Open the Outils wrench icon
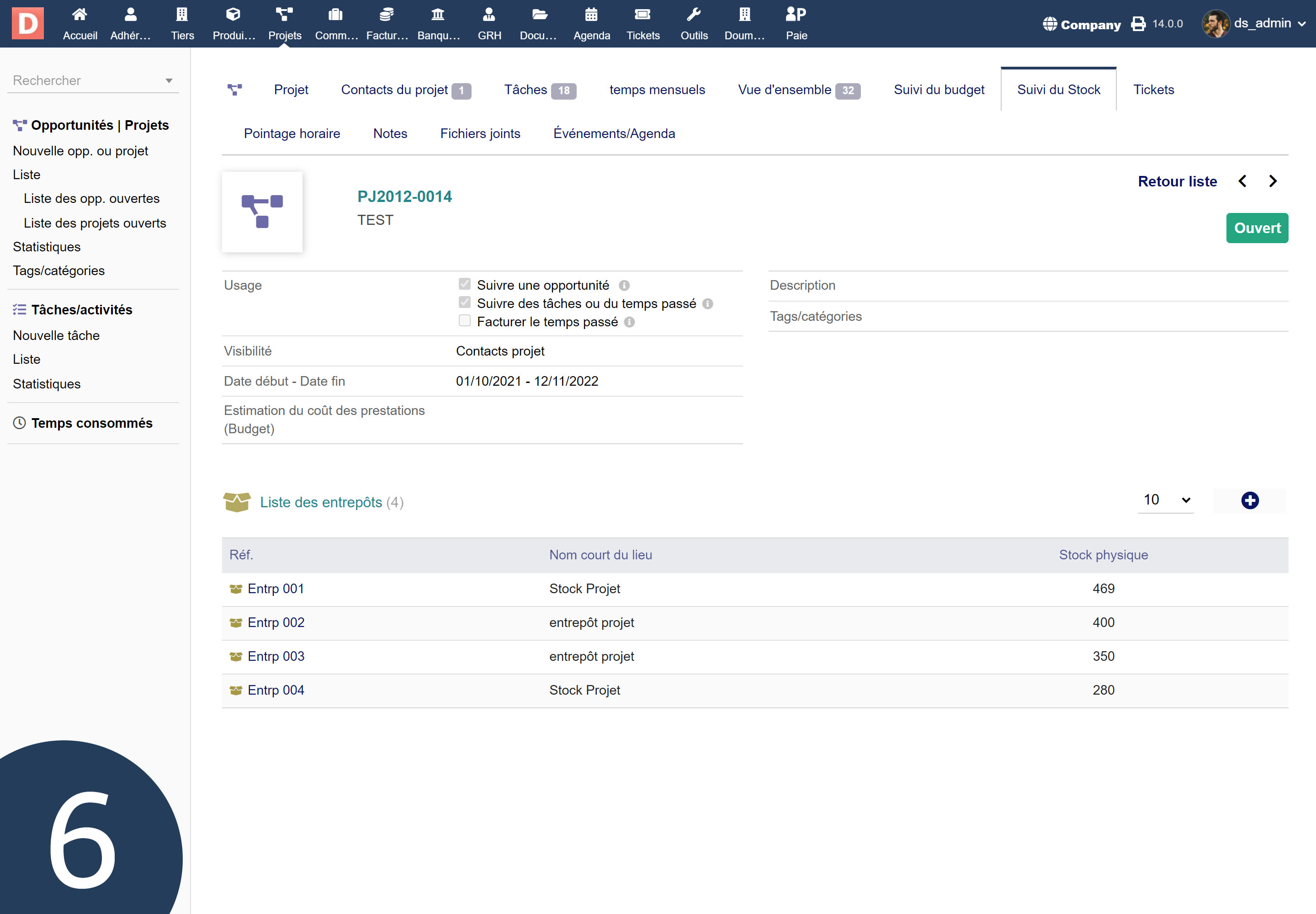The height and width of the screenshot is (914, 1316). pyautogui.click(x=694, y=14)
